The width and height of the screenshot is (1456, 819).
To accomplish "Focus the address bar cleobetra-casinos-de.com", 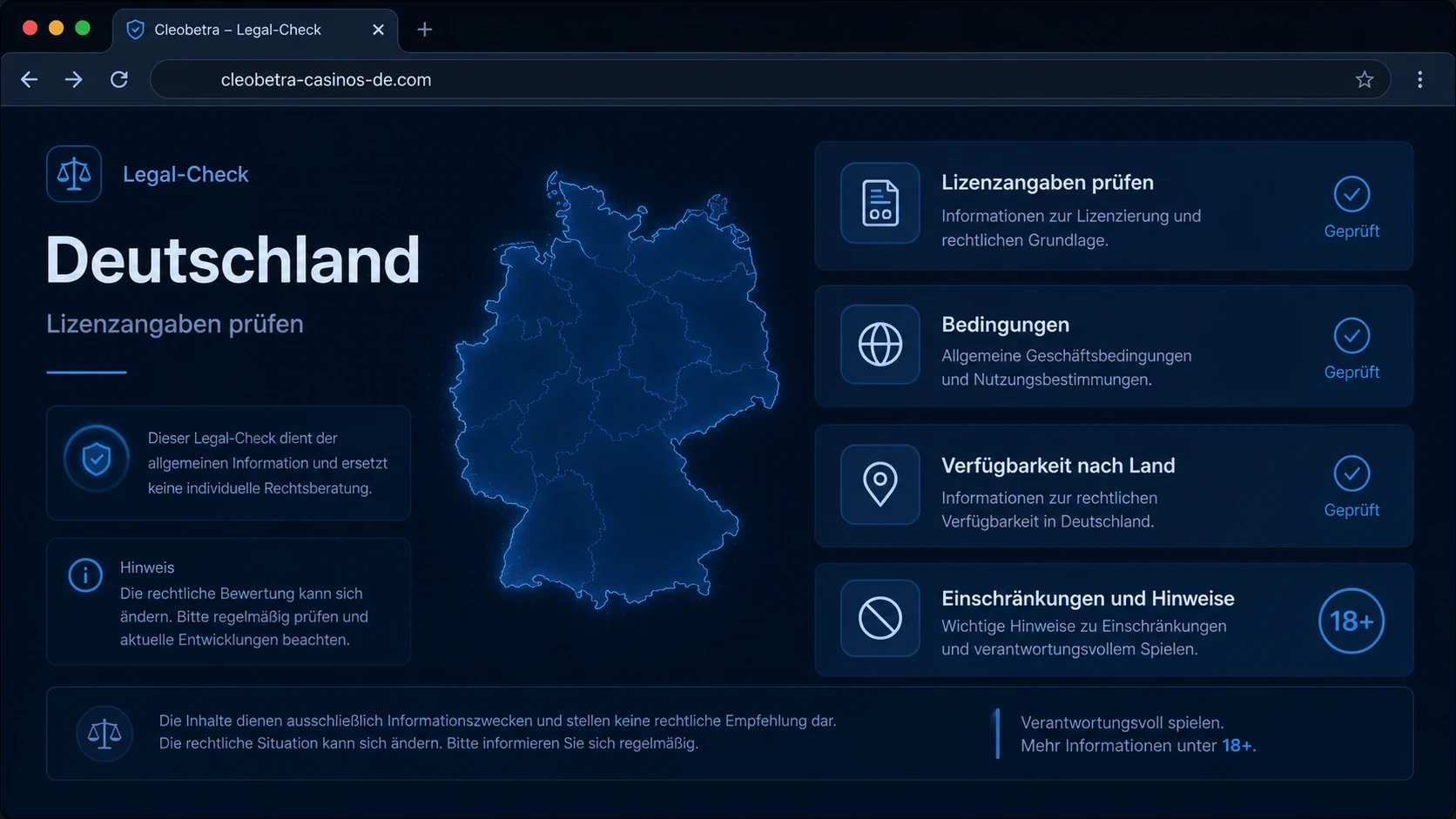I will point(770,80).
